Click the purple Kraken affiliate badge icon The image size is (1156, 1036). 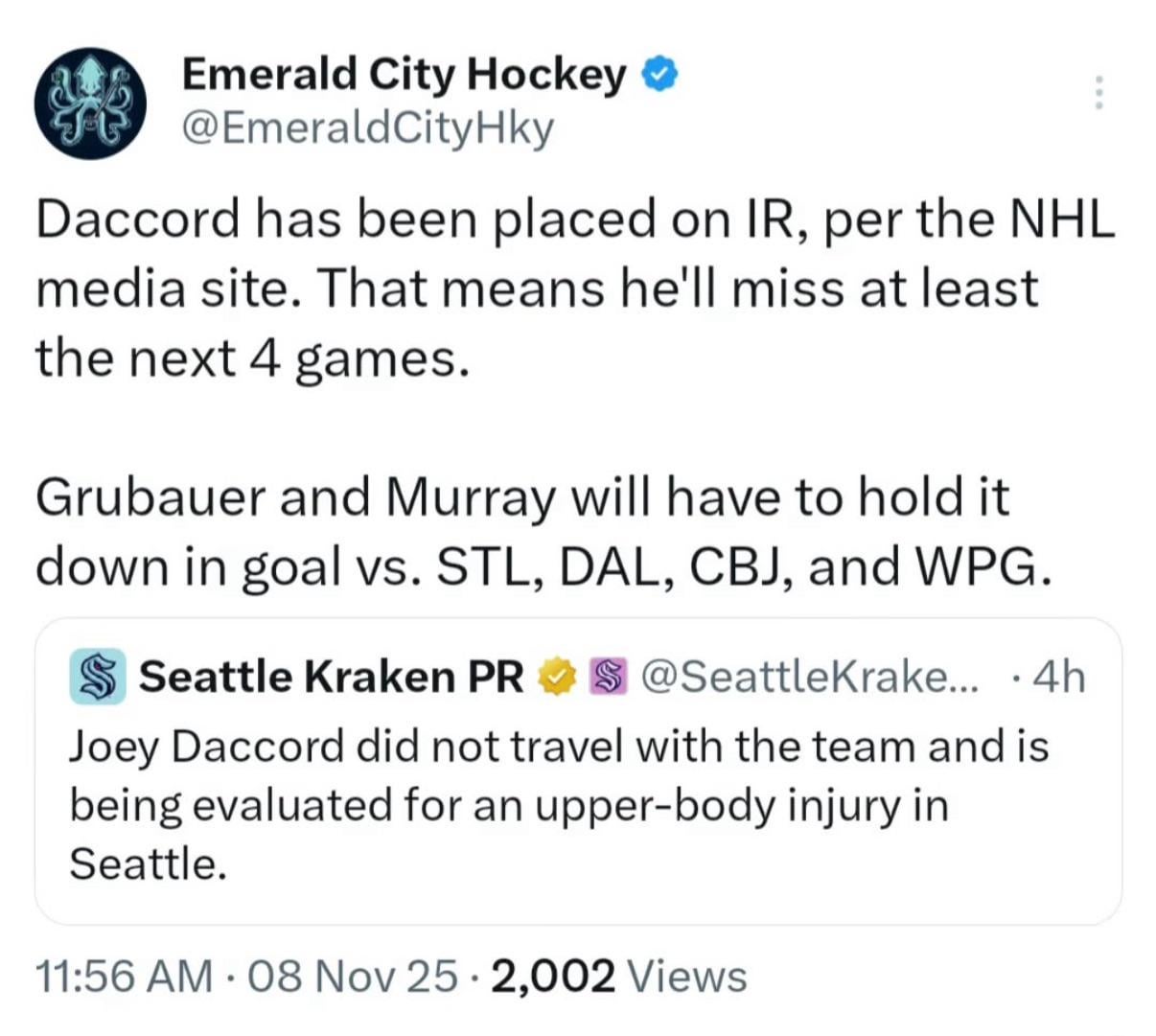pyautogui.click(x=605, y=677)
